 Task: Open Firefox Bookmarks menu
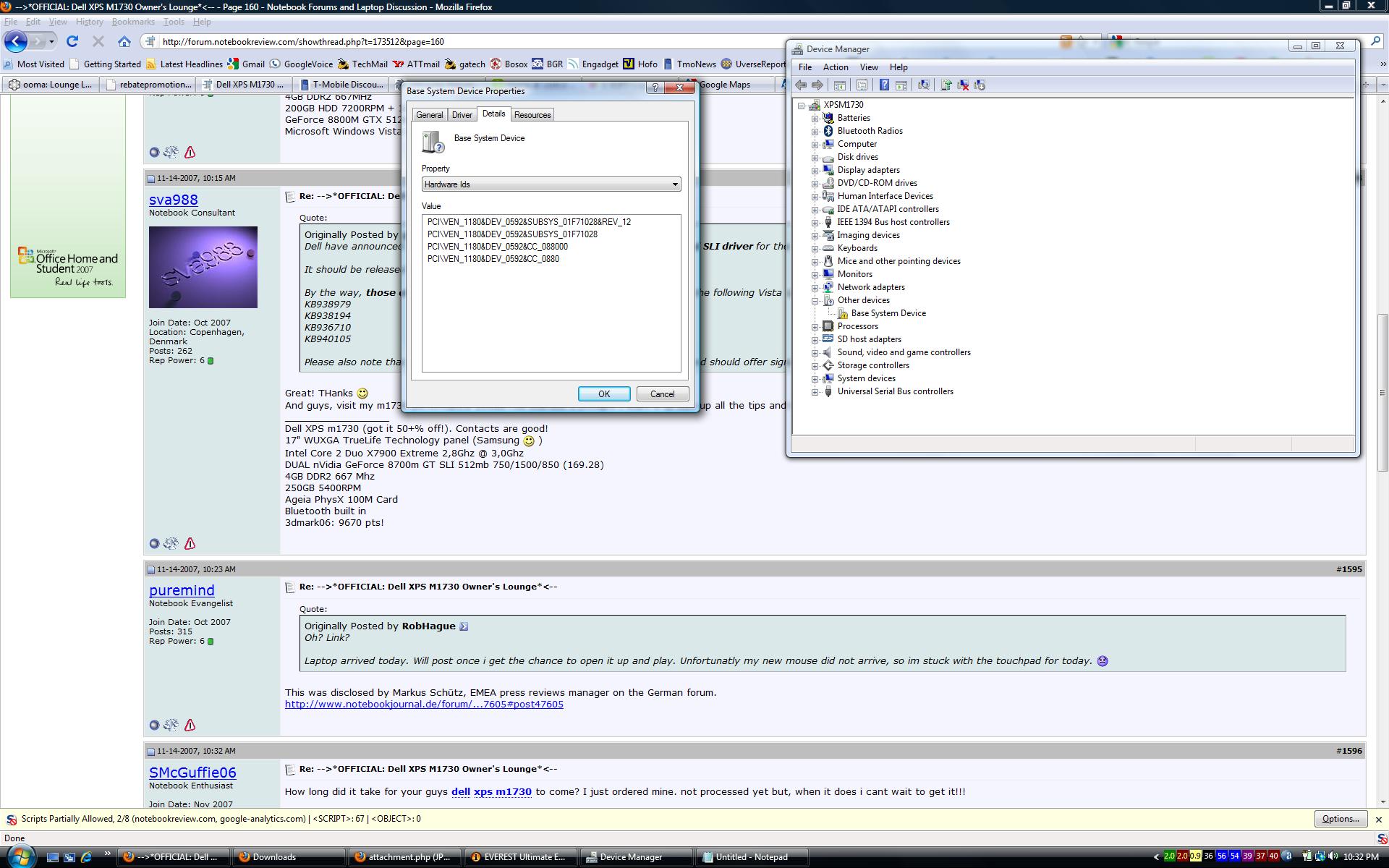coord(133,22)
